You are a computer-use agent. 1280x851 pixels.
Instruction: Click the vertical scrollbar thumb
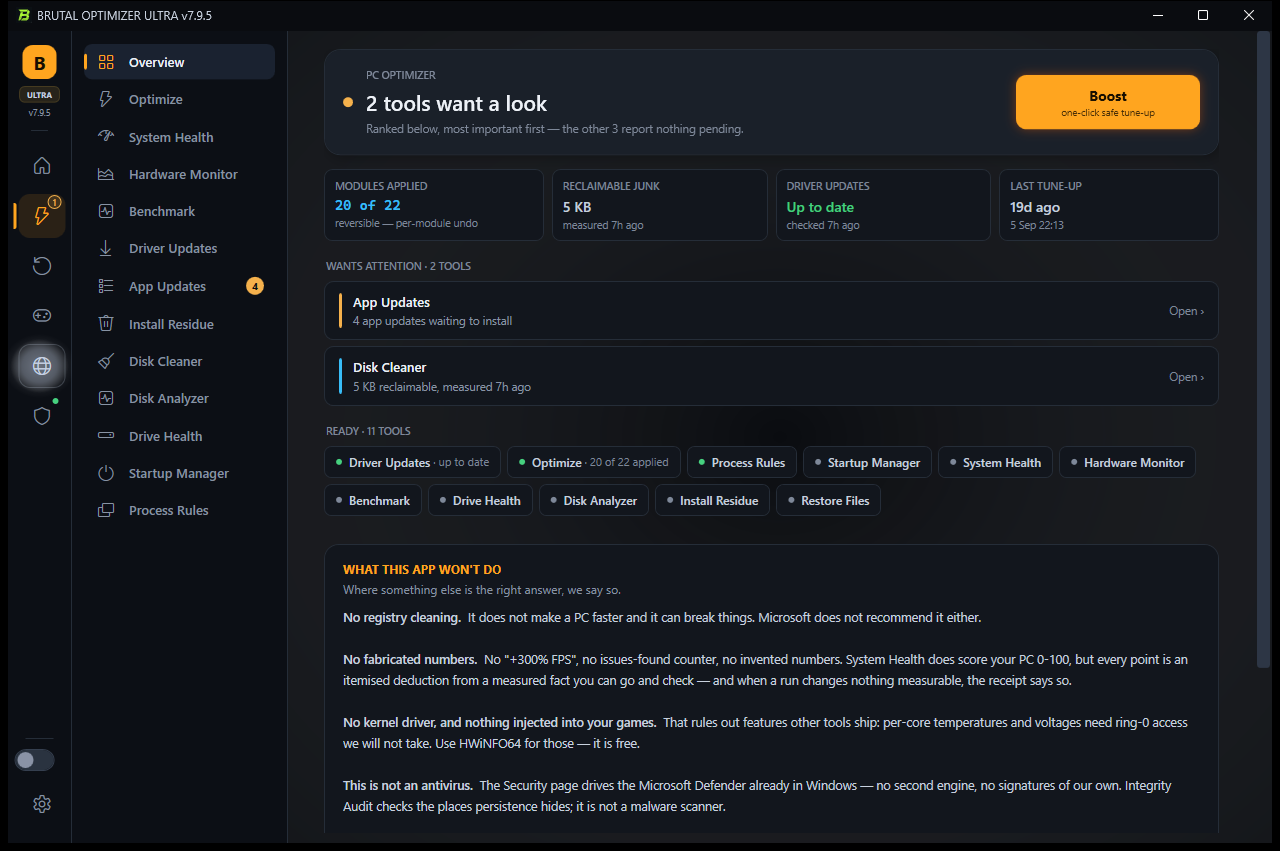click(x=1263, y=350)
